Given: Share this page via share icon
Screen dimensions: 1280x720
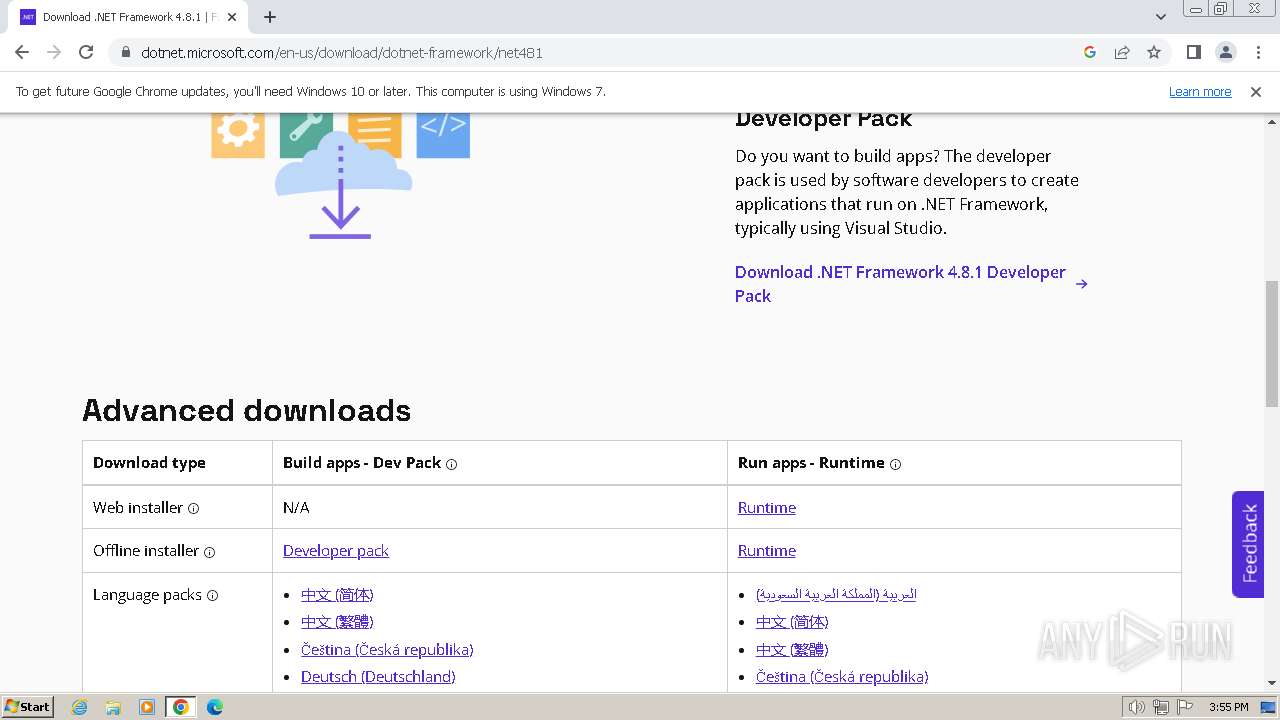Looking at the screenshot, I should click(1122, 52).
